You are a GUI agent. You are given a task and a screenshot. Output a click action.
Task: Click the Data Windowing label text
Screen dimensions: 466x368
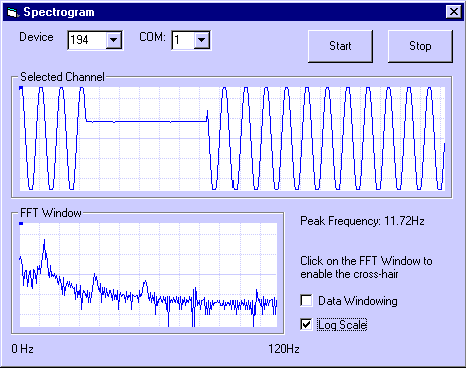(358, 301)
